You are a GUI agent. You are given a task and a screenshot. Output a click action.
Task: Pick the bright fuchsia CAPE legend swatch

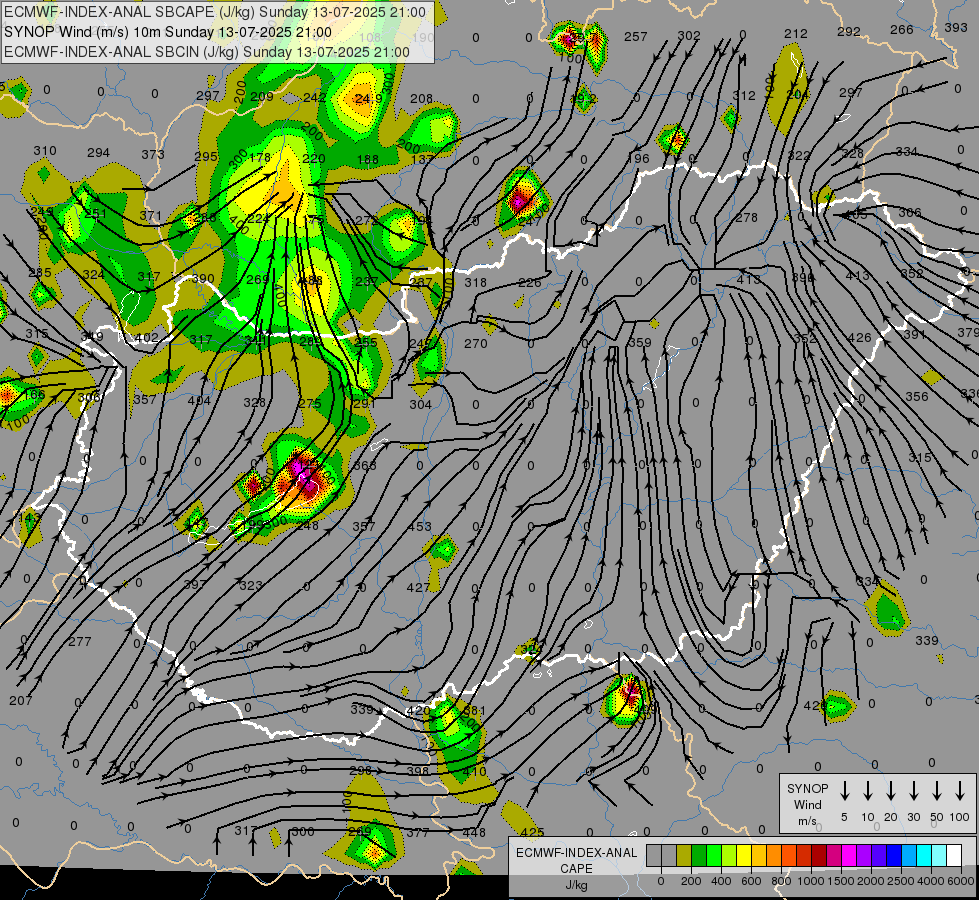(849, 855)
